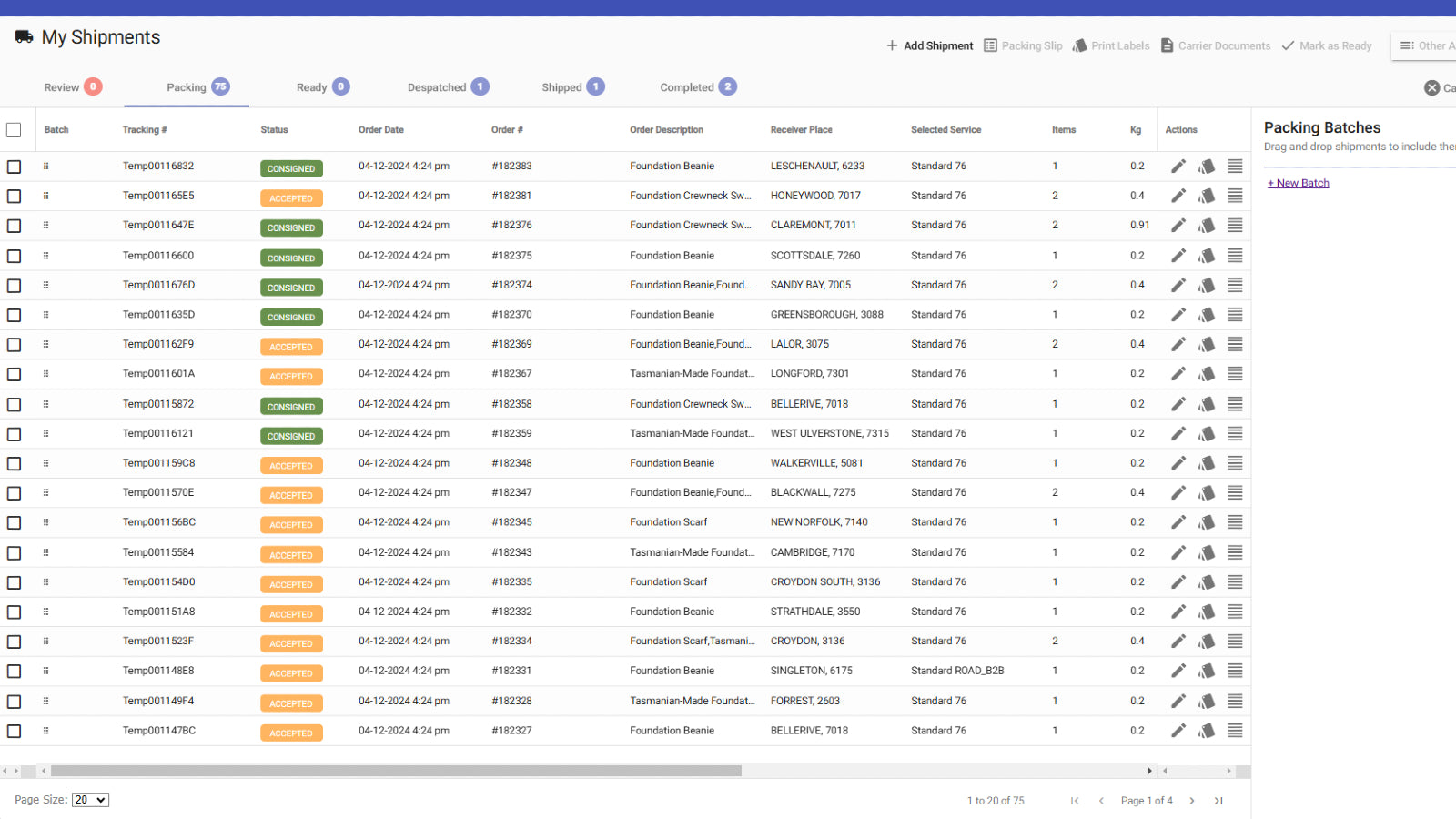Switch to the Ready tab
1456x819 pixels.
tap(312, 86)
